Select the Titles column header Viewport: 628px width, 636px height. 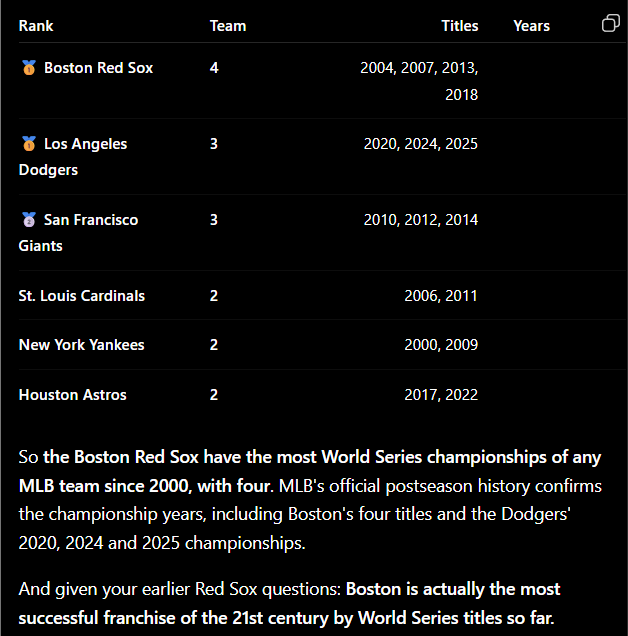pyautogui.click(x=460, y=26)
